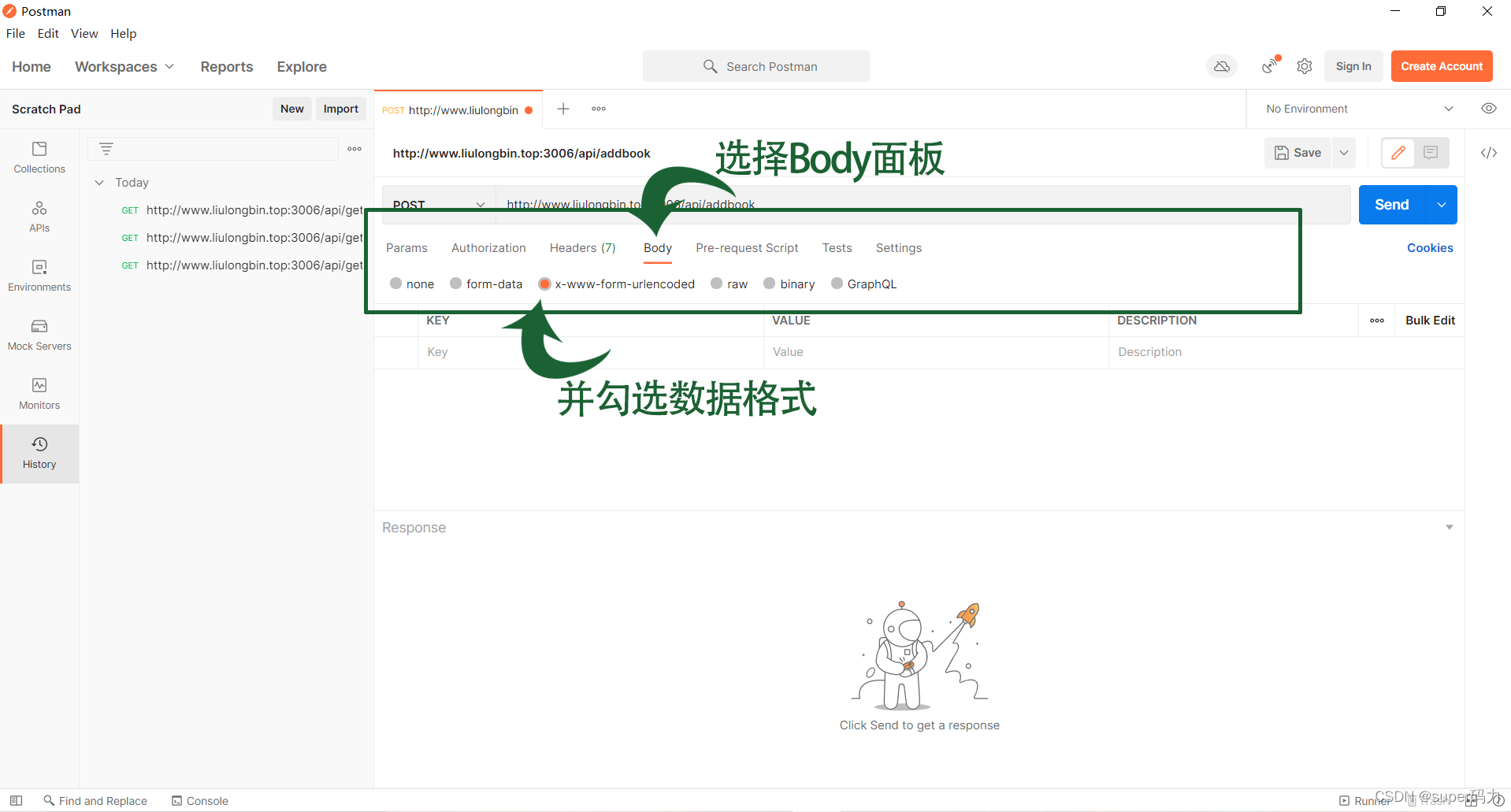
Task: Collapse the Response panel arrow
Action: point(1449,527)
